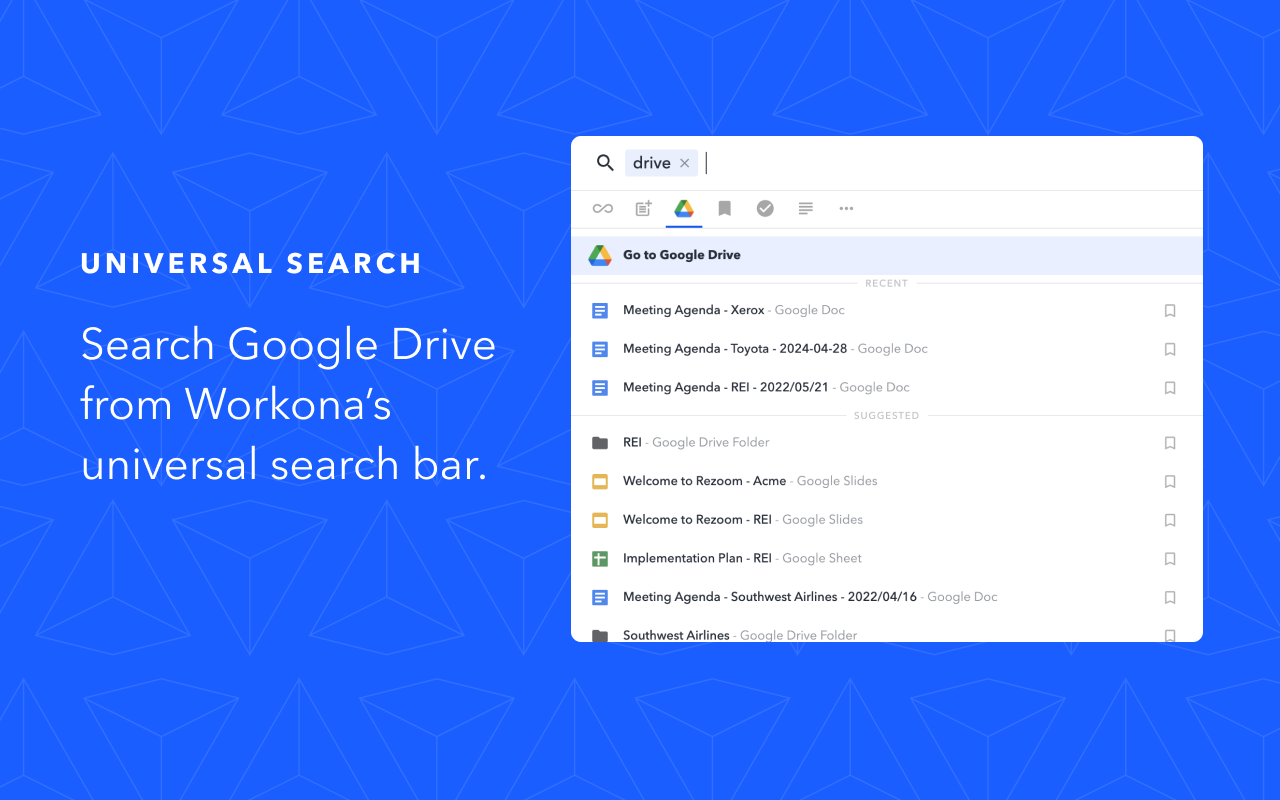
Task: Open the more filters ellipsis menu
Action: 846,208
